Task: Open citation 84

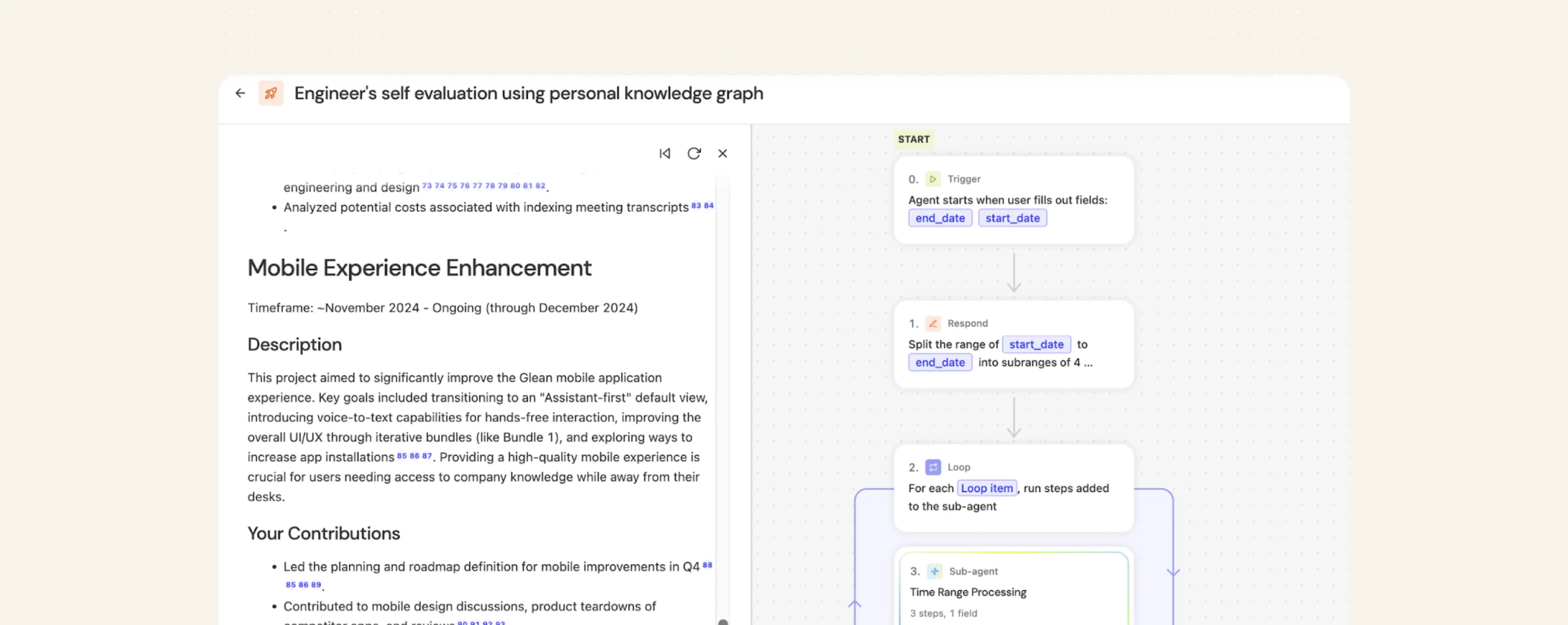Action: click(x=709, y=206)
